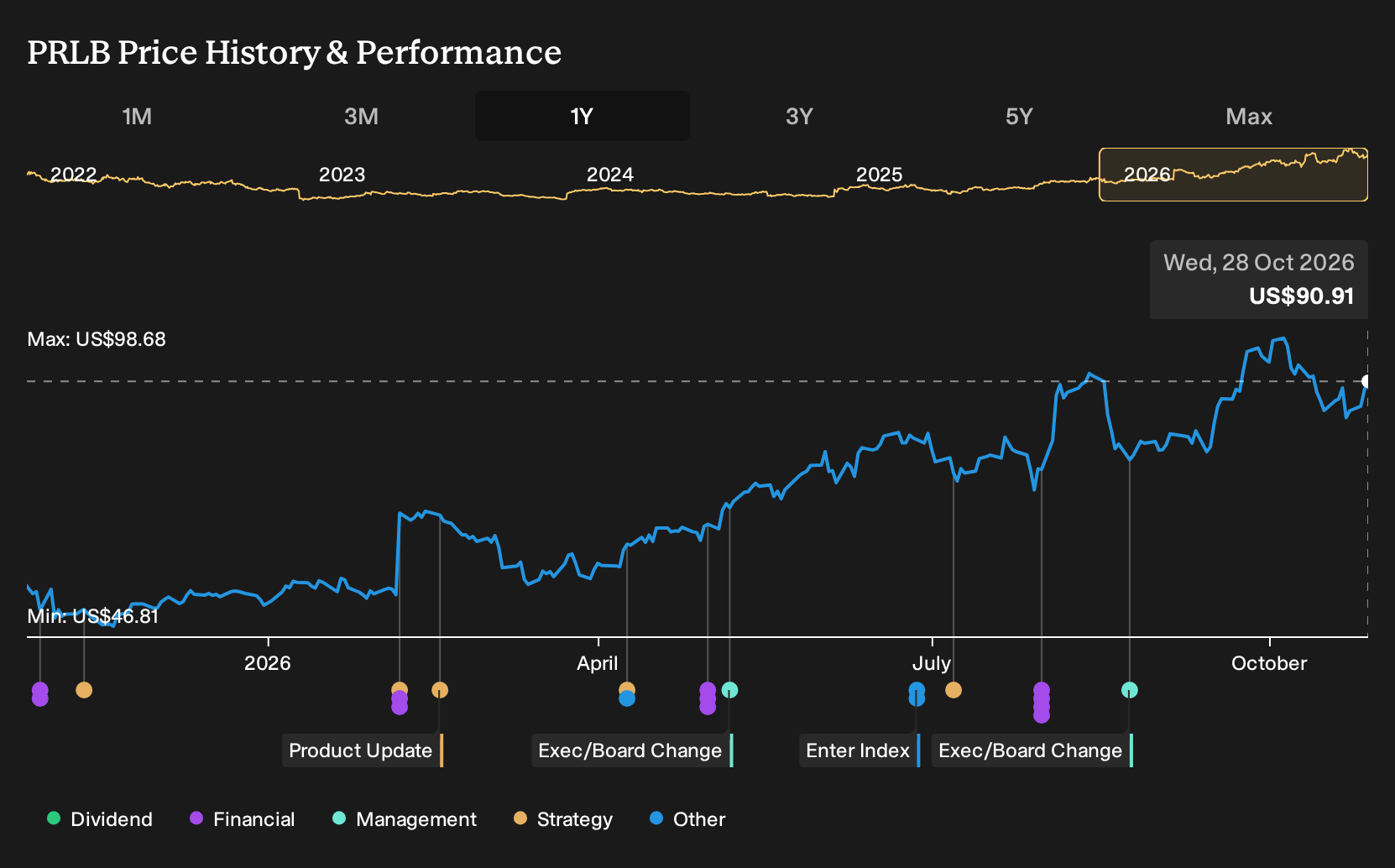
Task: Click the 2022 label in overview chart
Action: 74,175
